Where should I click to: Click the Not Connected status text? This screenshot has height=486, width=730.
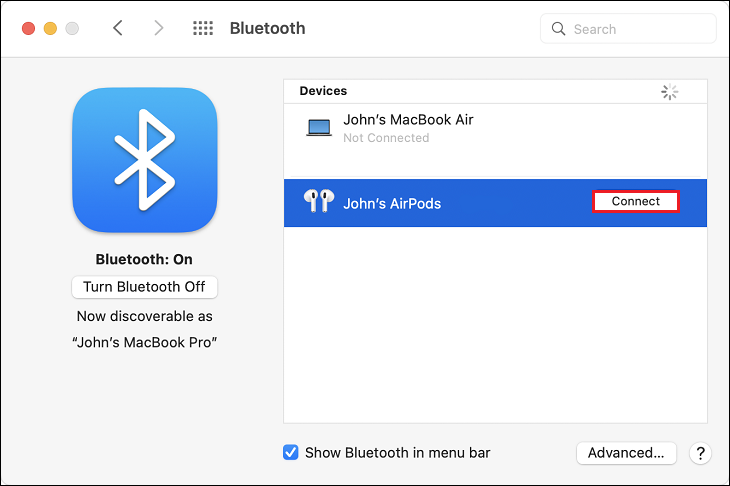(386, 138)
